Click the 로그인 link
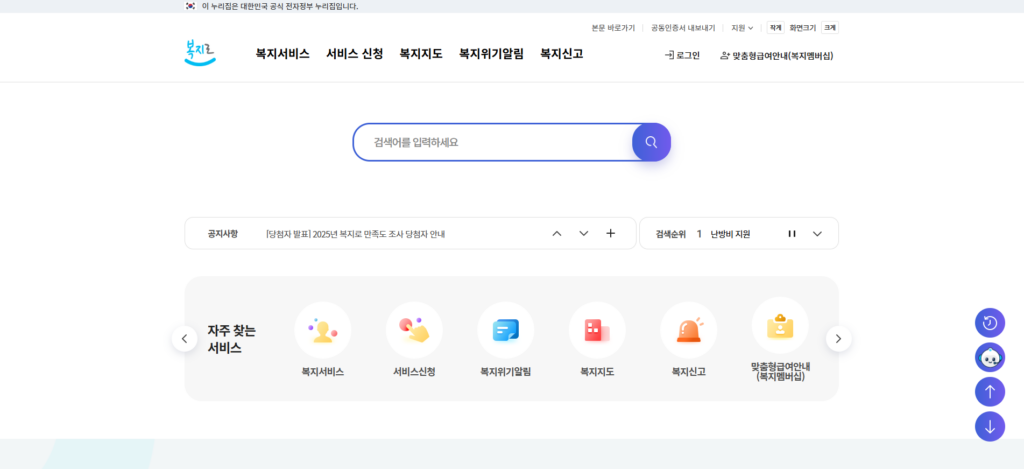This screenshot has width=1024, height=469. coord(683,55)
